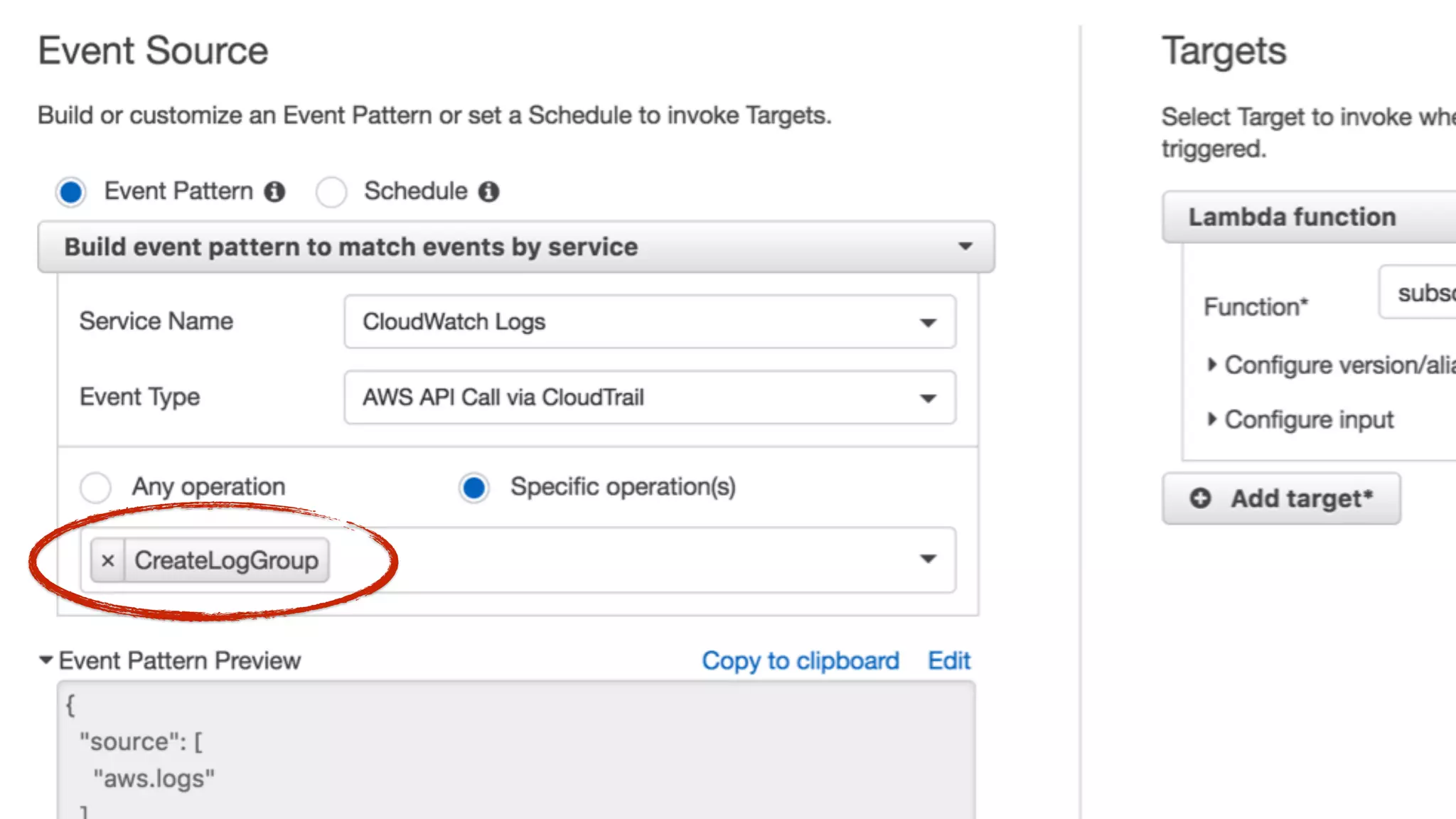This screenshot has width=1456, height=819.
Task: Choose the Specific operation(s) radio button
Action: point(474,488)
